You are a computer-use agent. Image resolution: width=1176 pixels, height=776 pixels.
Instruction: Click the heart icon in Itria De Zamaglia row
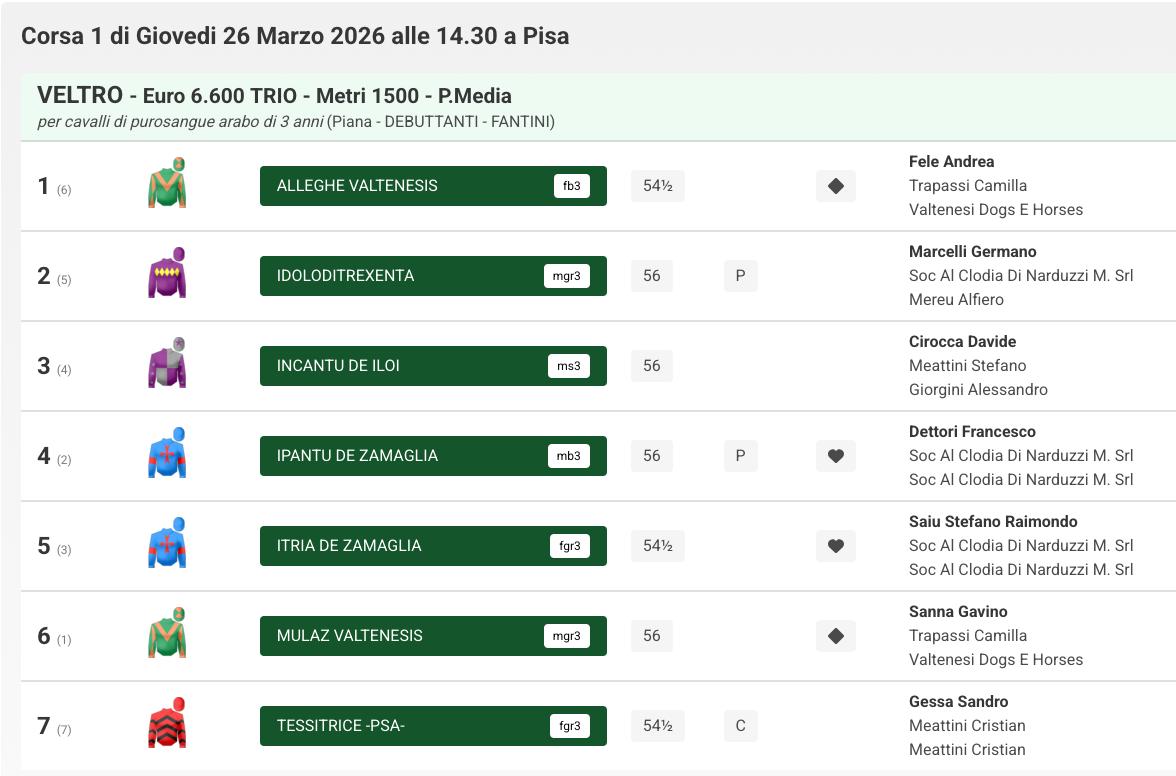[x=836, y=546]
